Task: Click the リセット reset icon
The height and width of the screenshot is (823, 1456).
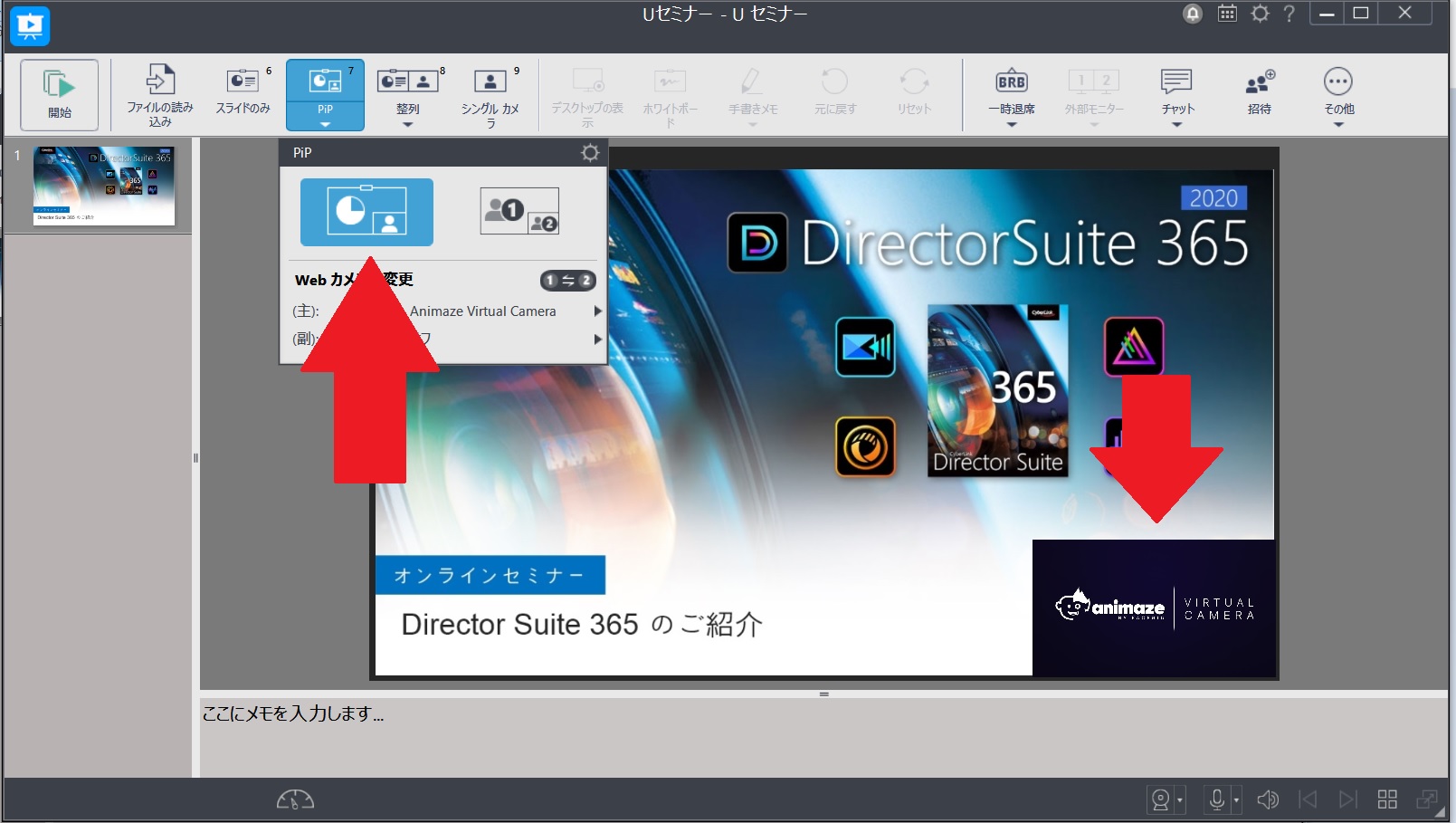Action: click(914, 91)
